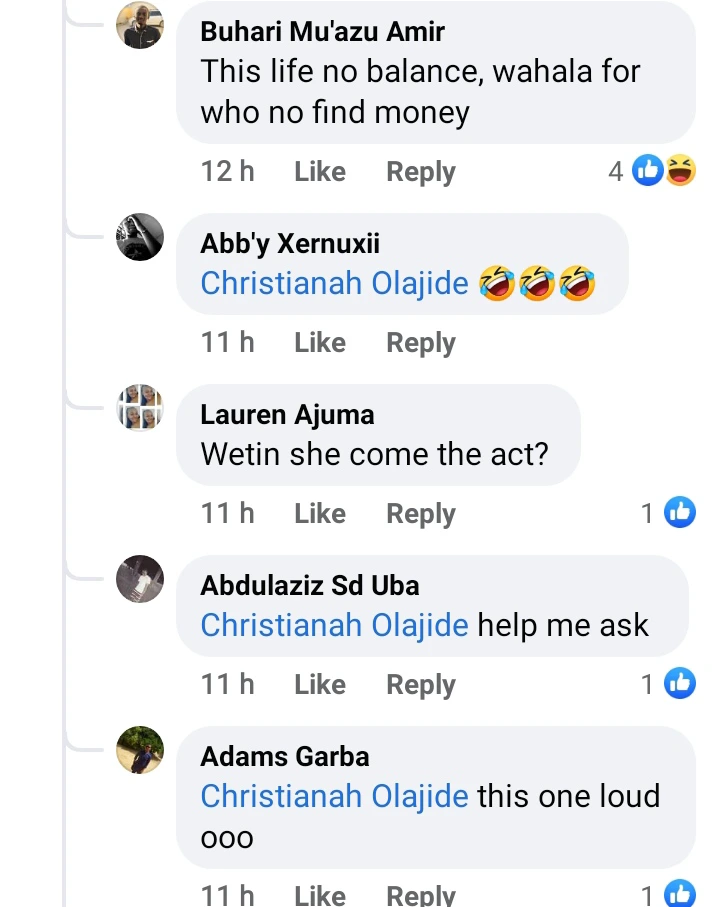Reply to Abb'y Xernuxii's comment
The width and height of the screenshot is (720, 907).
point(421,343)
